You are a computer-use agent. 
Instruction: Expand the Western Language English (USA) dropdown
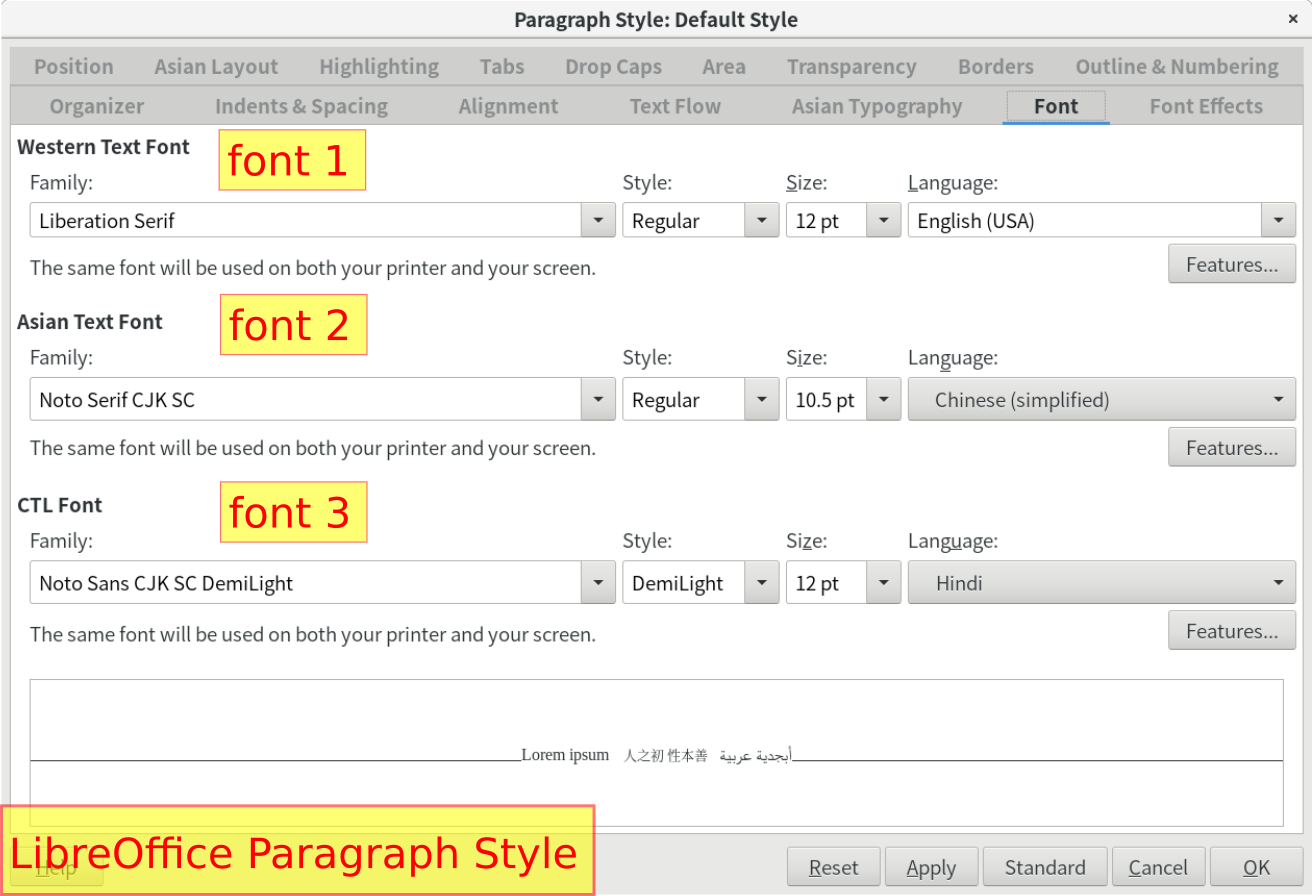click(1278, 220)
